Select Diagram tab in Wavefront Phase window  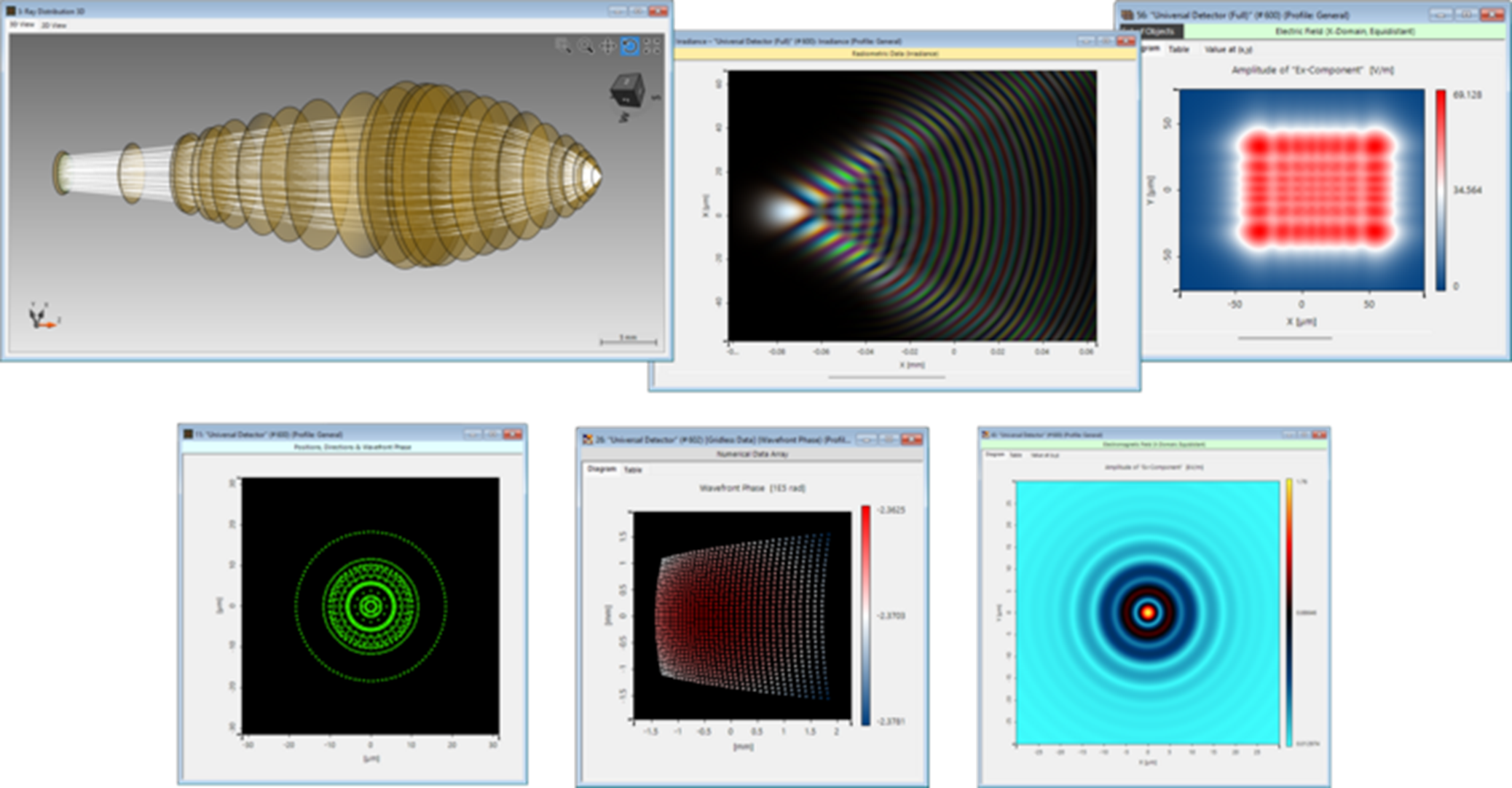[x=602, y=470]
